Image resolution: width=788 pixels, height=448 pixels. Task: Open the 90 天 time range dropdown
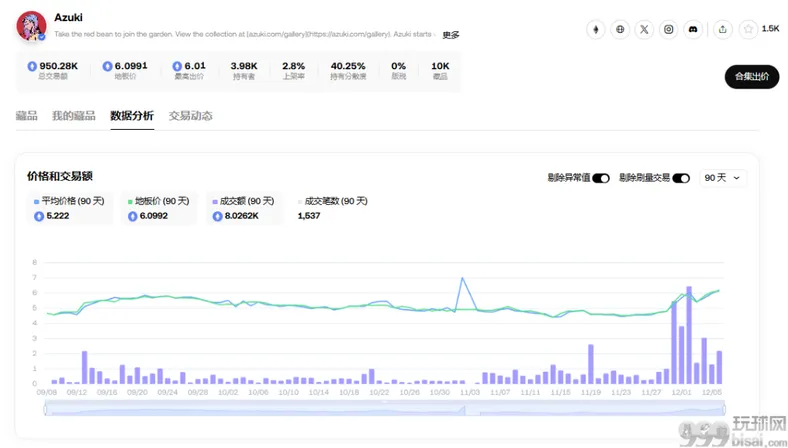pyautogui.click(x=723, y=178)
